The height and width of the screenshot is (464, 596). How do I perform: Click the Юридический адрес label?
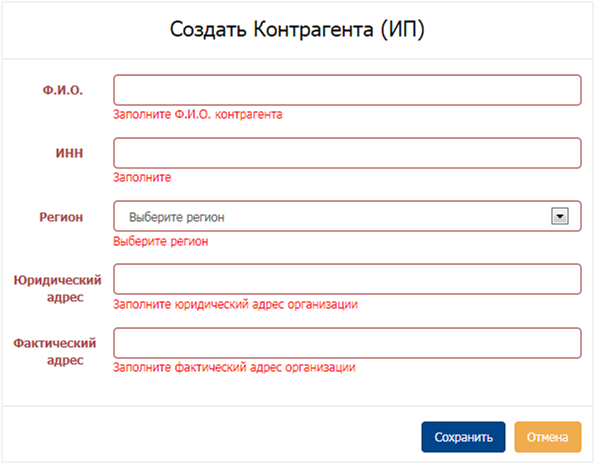[57, 288]
